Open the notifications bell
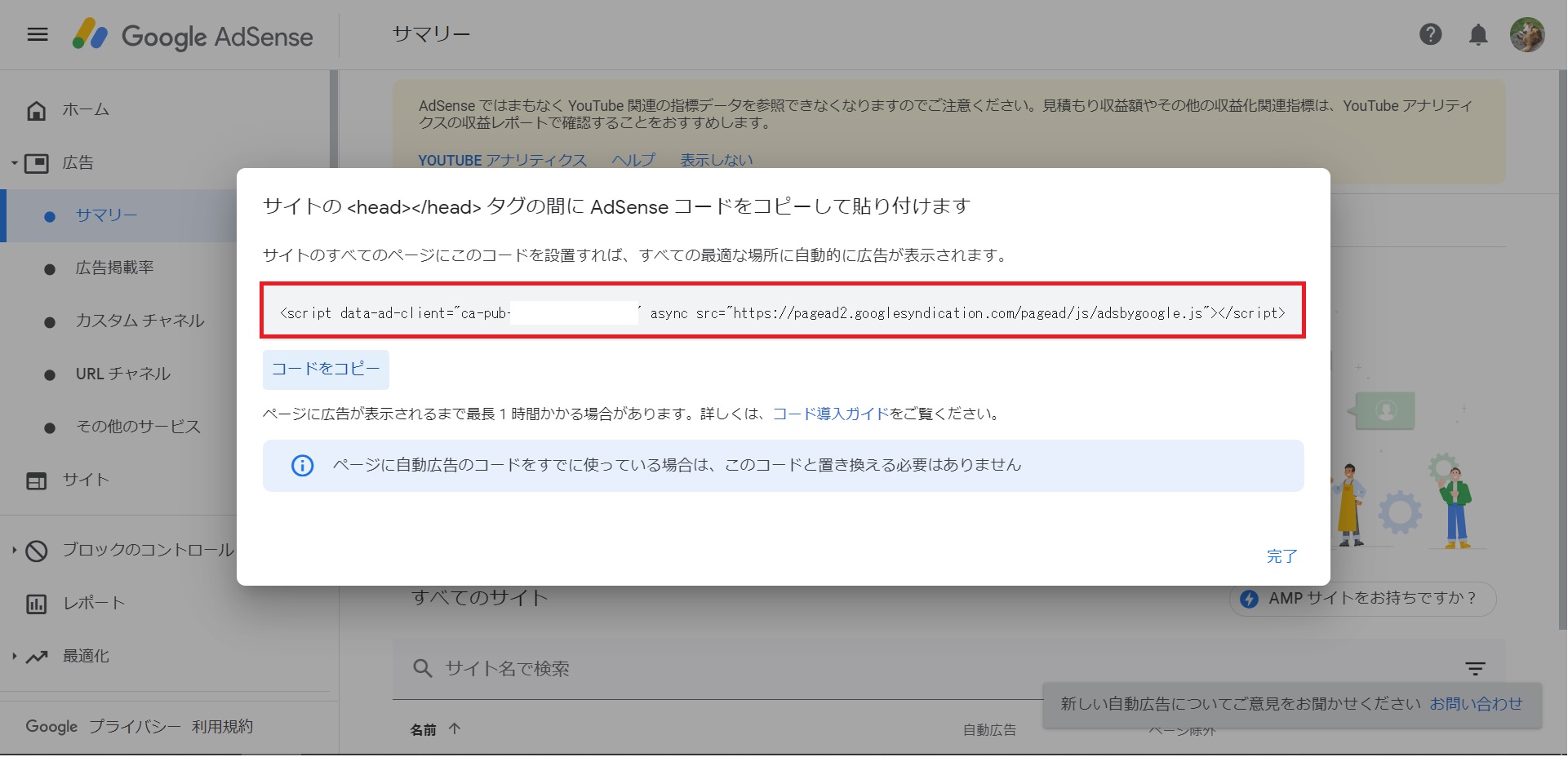This screenshot has width=1568, height=757. pyautogui.click(x=1478, y=34)
